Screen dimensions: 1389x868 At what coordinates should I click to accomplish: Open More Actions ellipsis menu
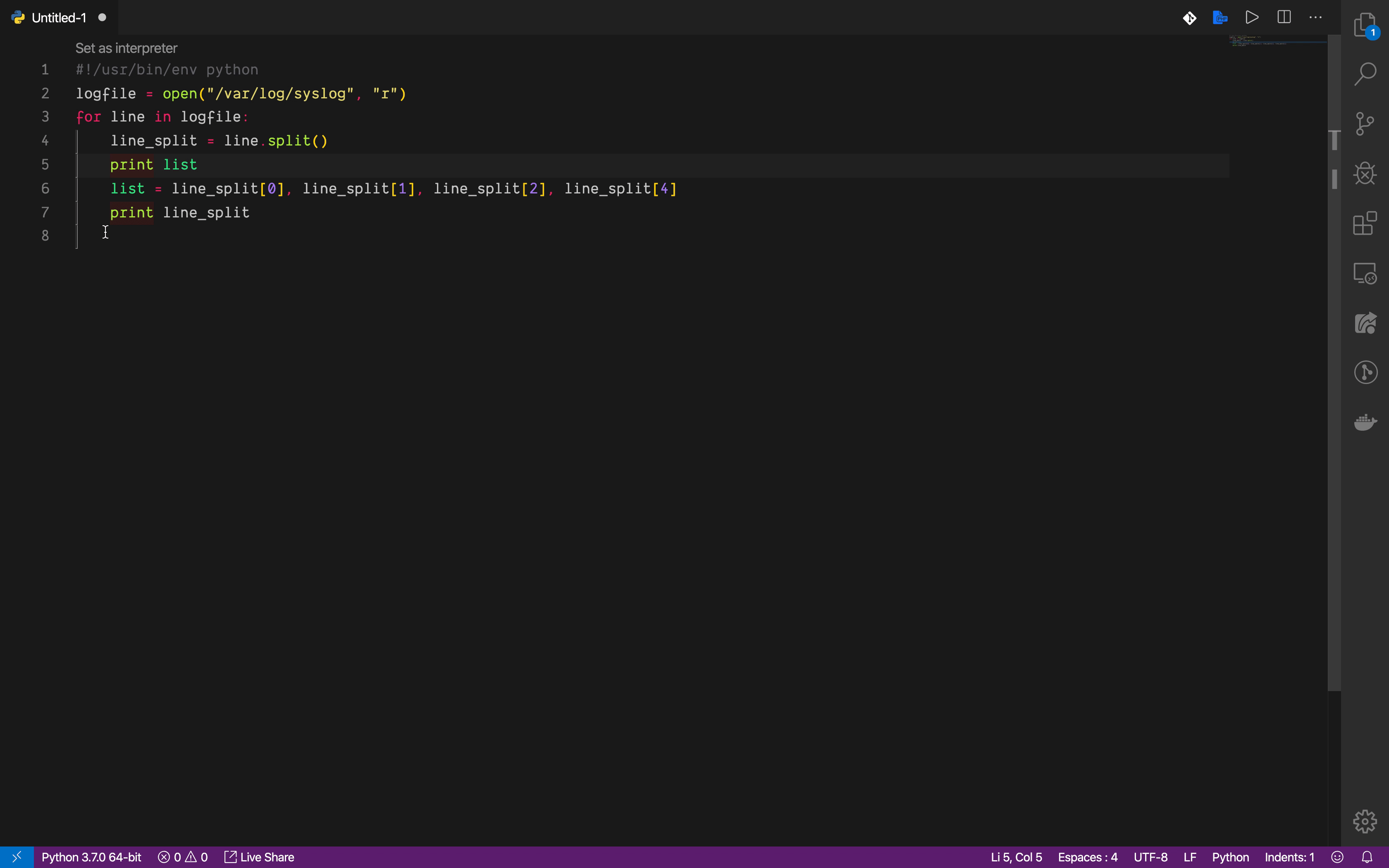pyautogui.click(x=1315, y=17)
